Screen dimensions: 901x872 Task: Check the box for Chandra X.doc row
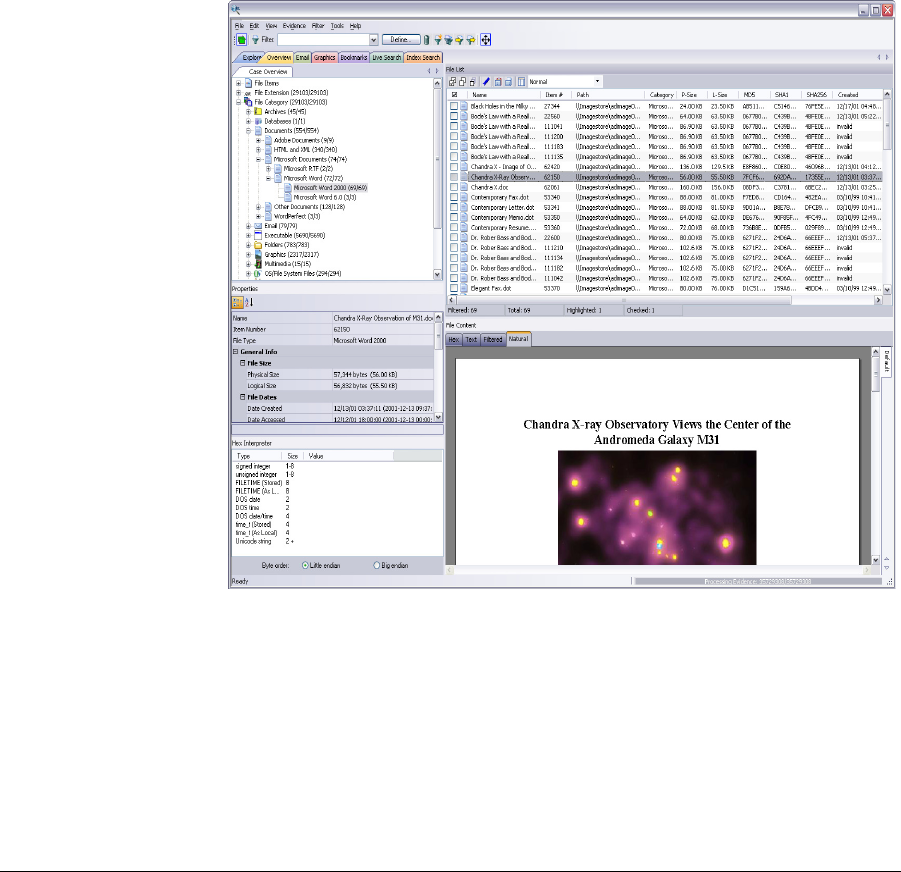pyautogui.click(x=454, y=187)
